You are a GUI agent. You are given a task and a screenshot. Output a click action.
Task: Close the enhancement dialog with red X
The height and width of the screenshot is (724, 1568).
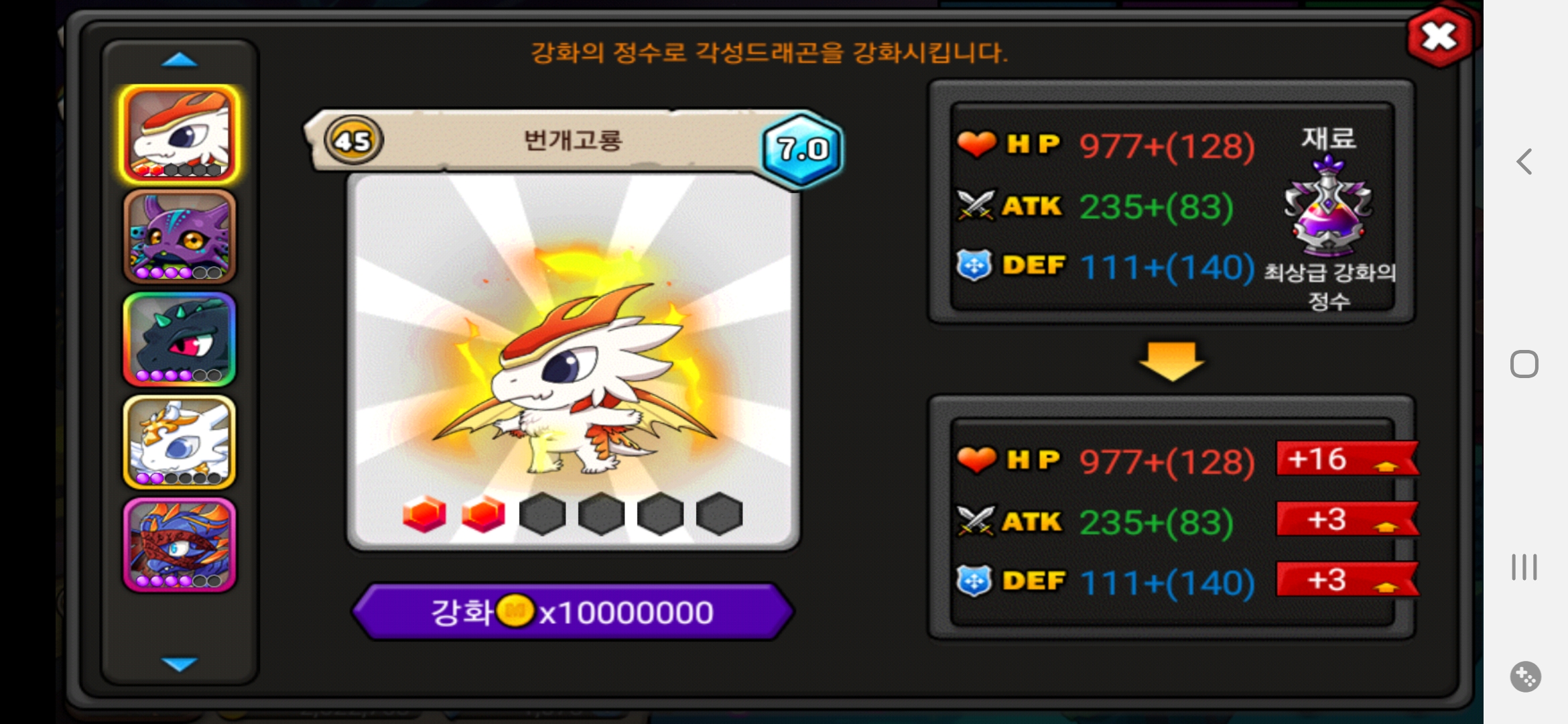pos(1439,37)
